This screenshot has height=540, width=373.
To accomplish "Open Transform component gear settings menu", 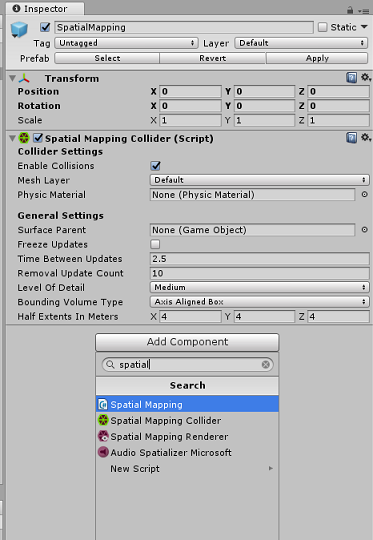I will click(x=365, y=78).
